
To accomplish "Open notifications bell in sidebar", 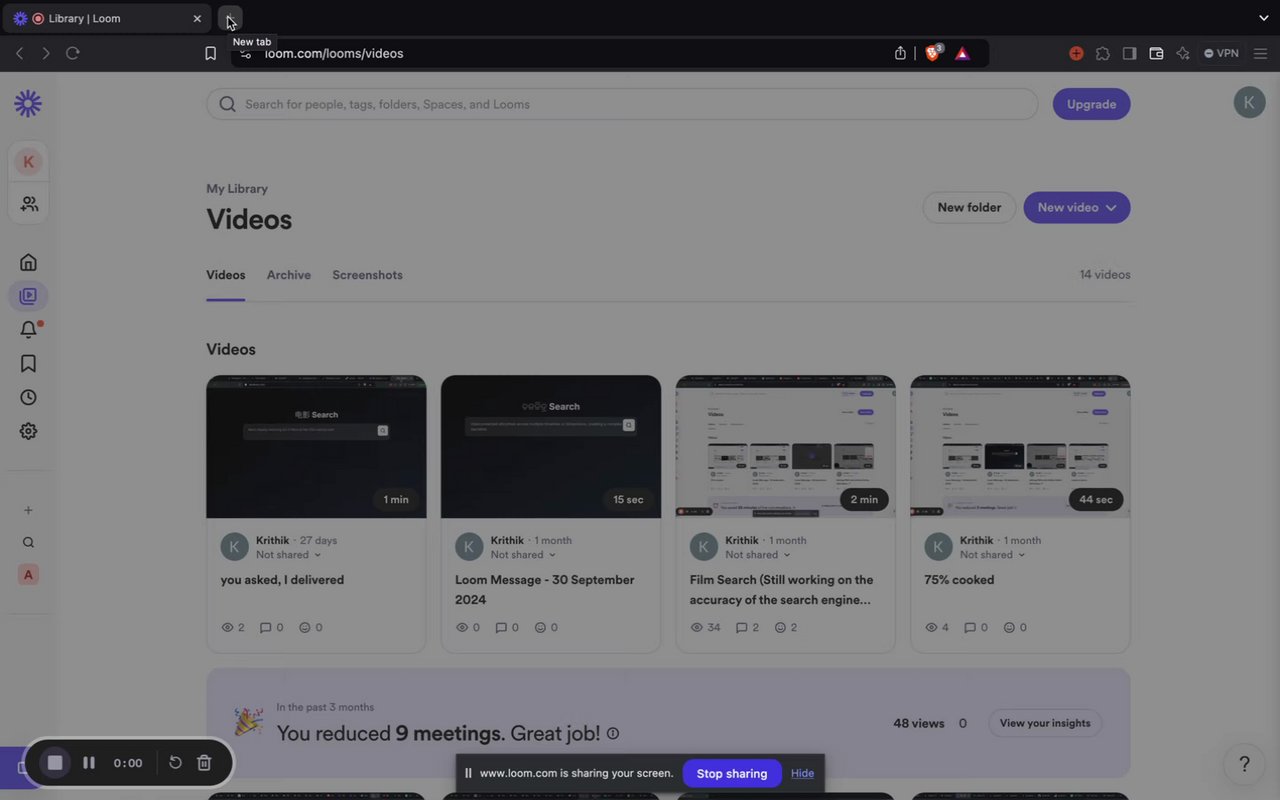I will click(29, 329).
